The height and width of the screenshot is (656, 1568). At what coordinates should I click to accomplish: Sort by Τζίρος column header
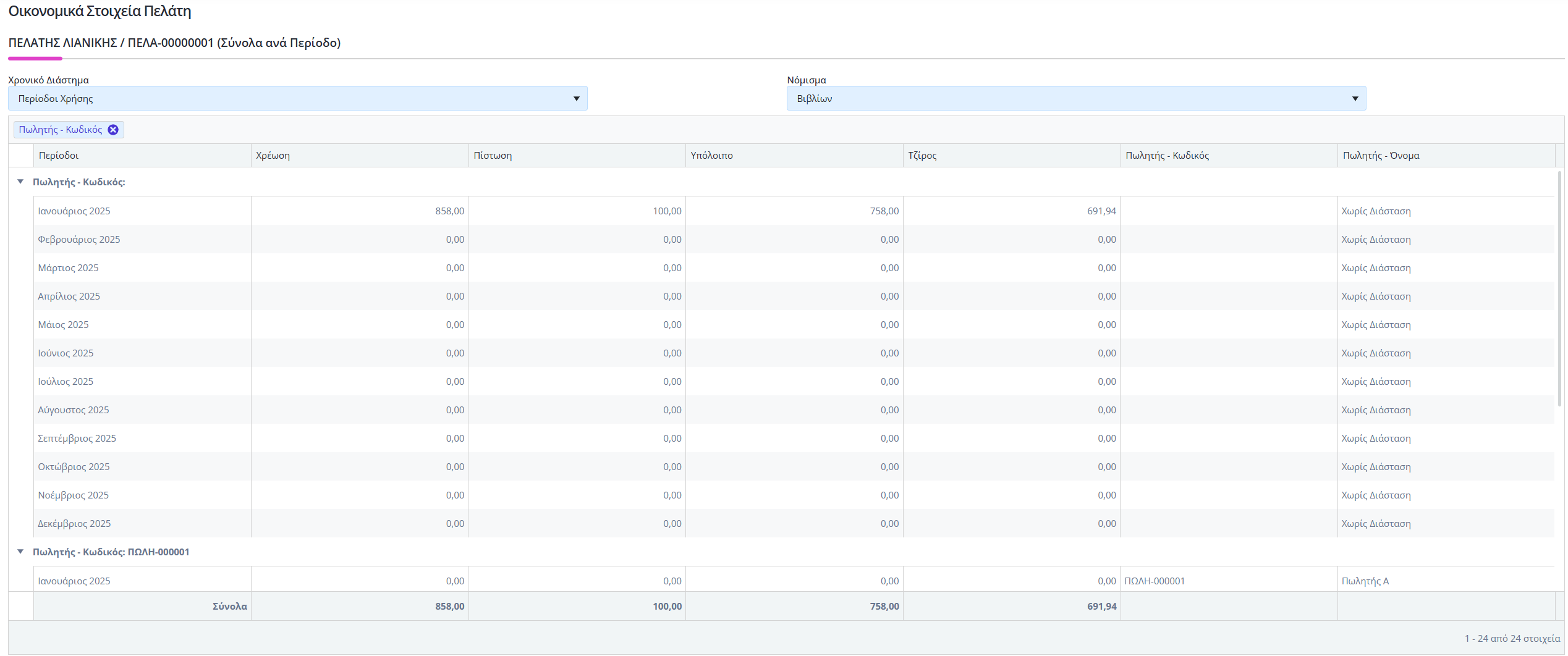[1012, 156]
